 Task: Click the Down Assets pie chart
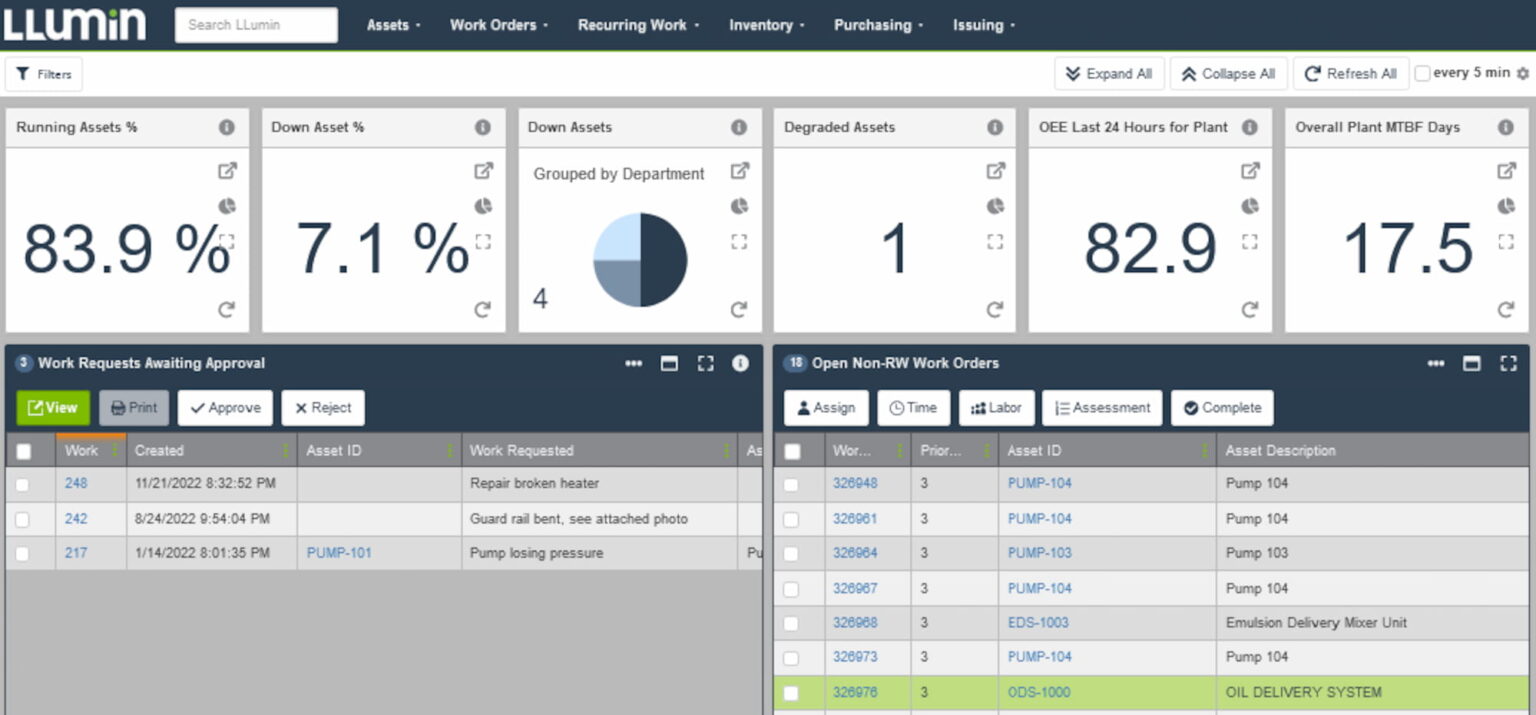(640, 260)
